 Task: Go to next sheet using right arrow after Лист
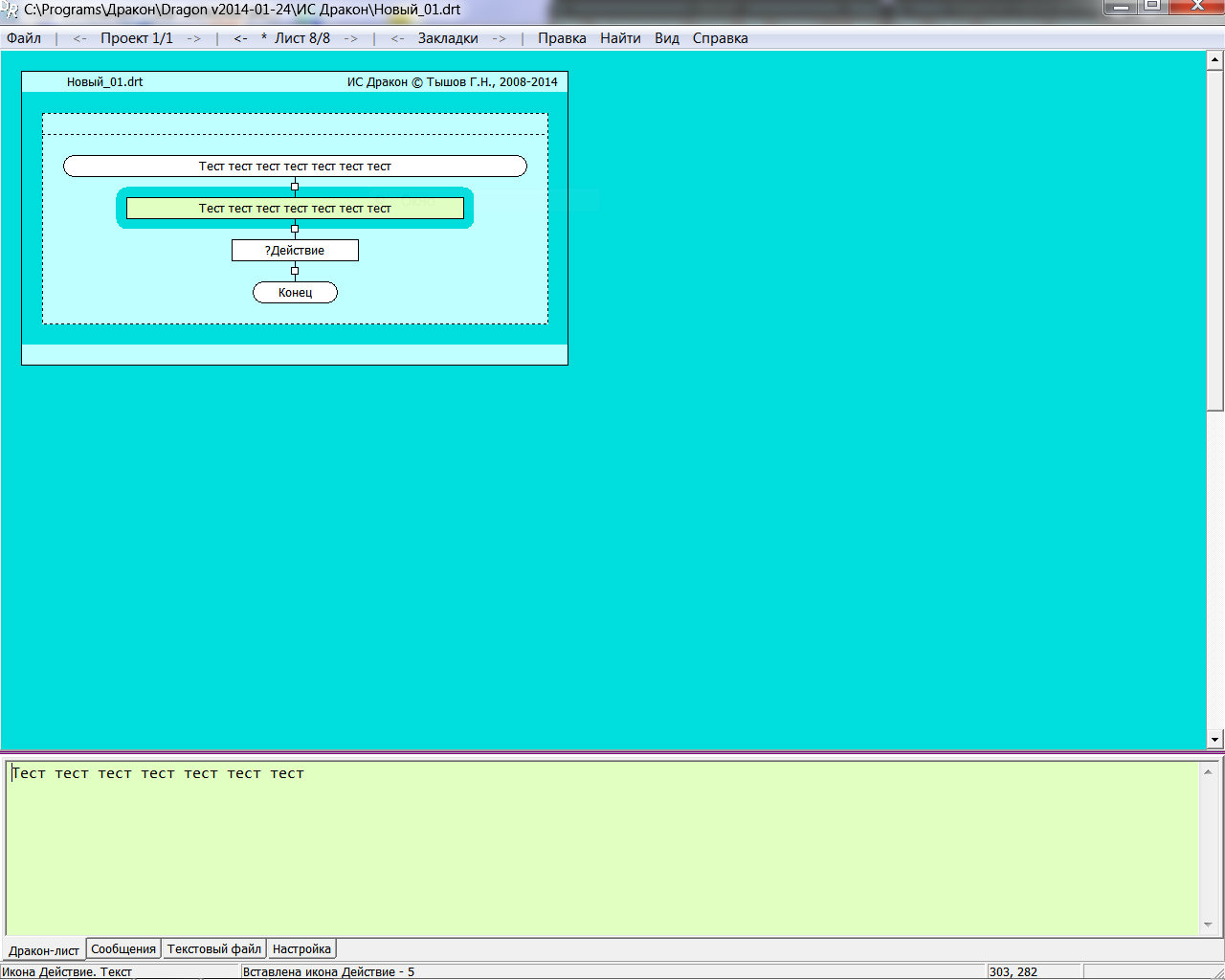coord(350,38)
